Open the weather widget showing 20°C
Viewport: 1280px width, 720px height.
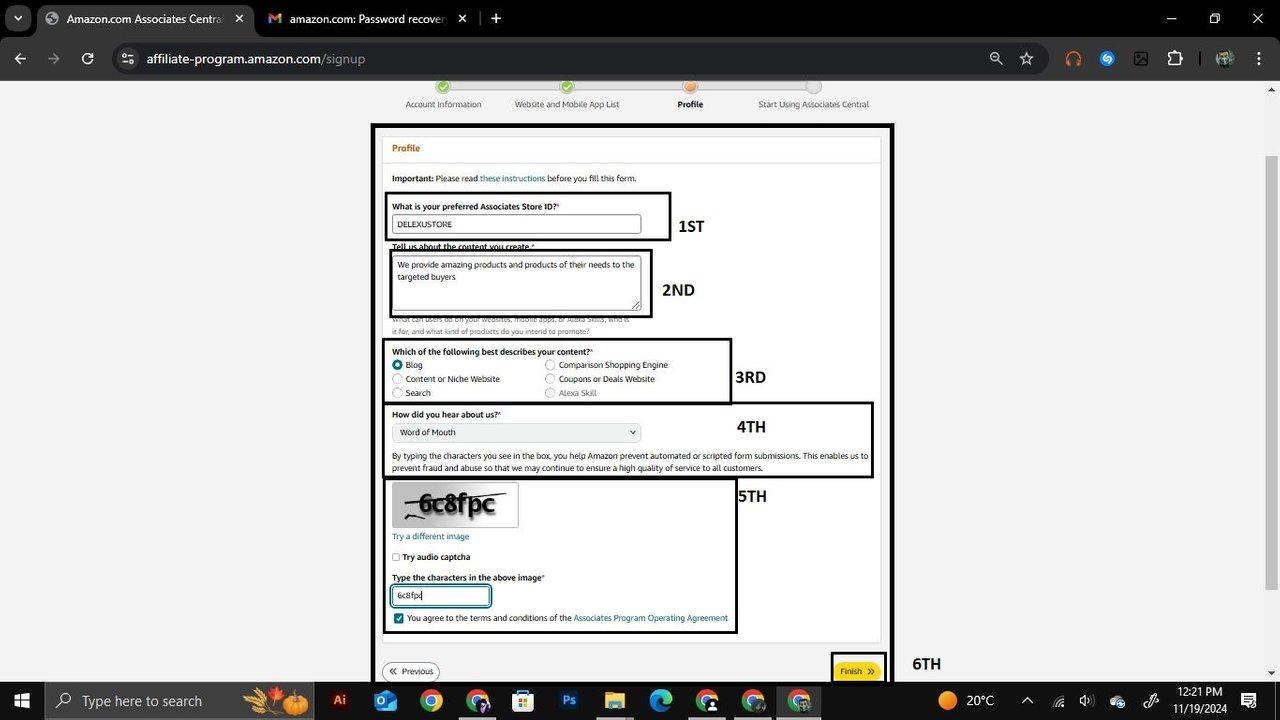click(966, 700)
